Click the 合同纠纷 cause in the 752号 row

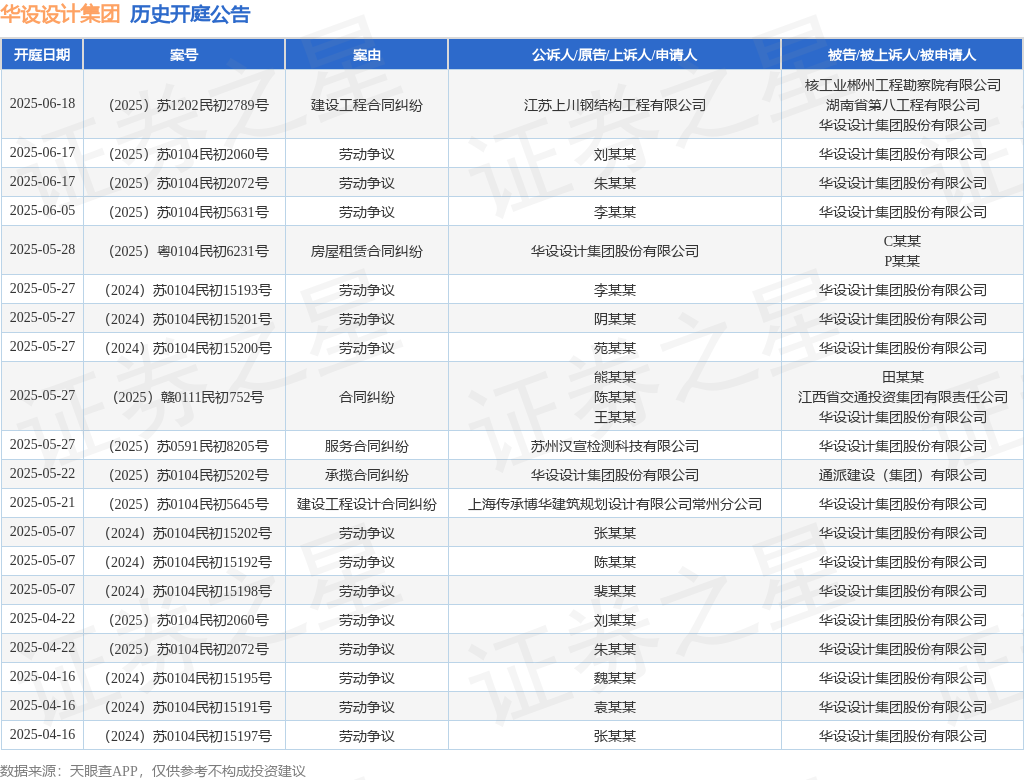pos(366,397)
